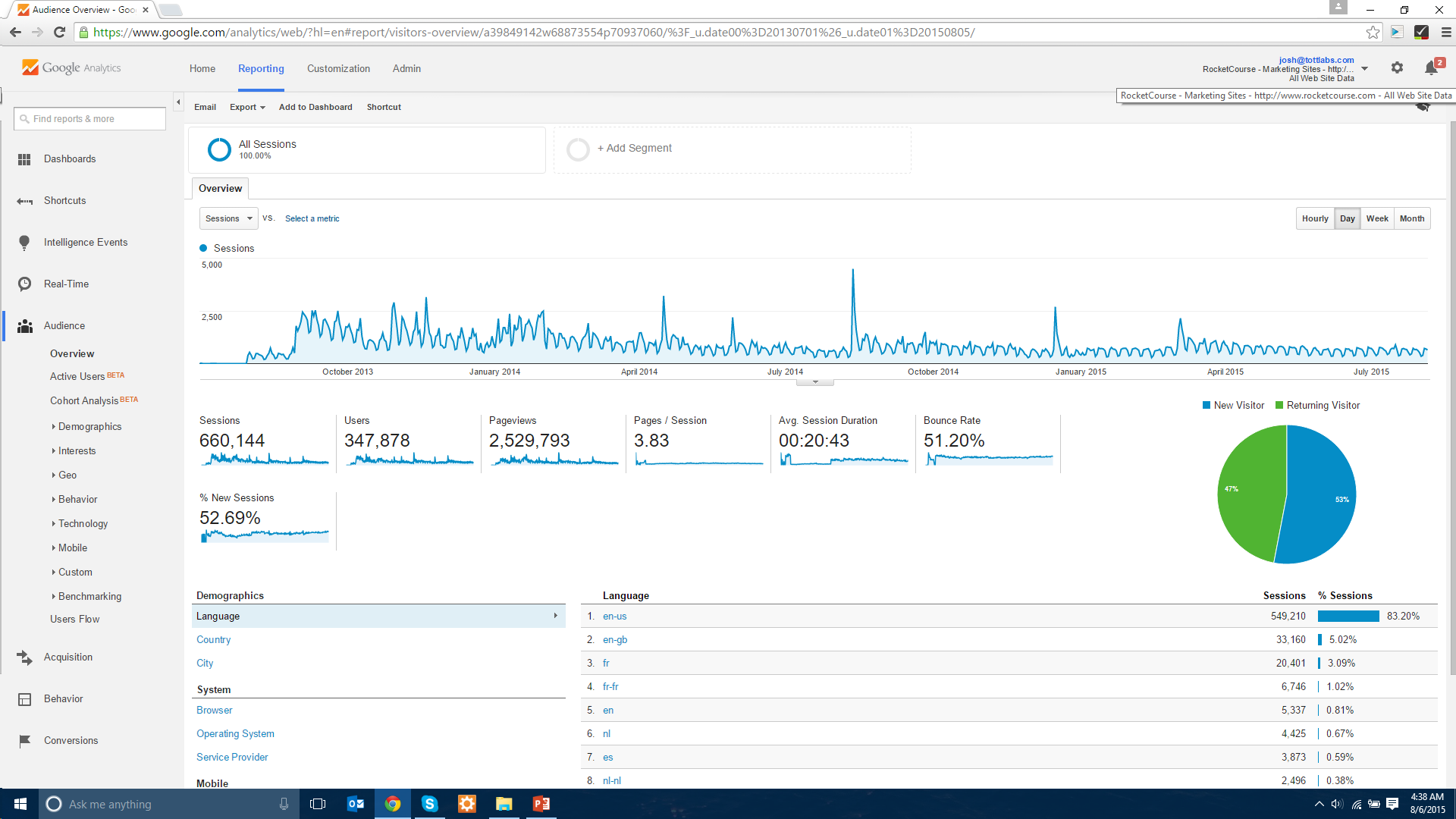Open the Real-Time report
This screenshot has width=1456, height=819.
[x=64, y=284]
